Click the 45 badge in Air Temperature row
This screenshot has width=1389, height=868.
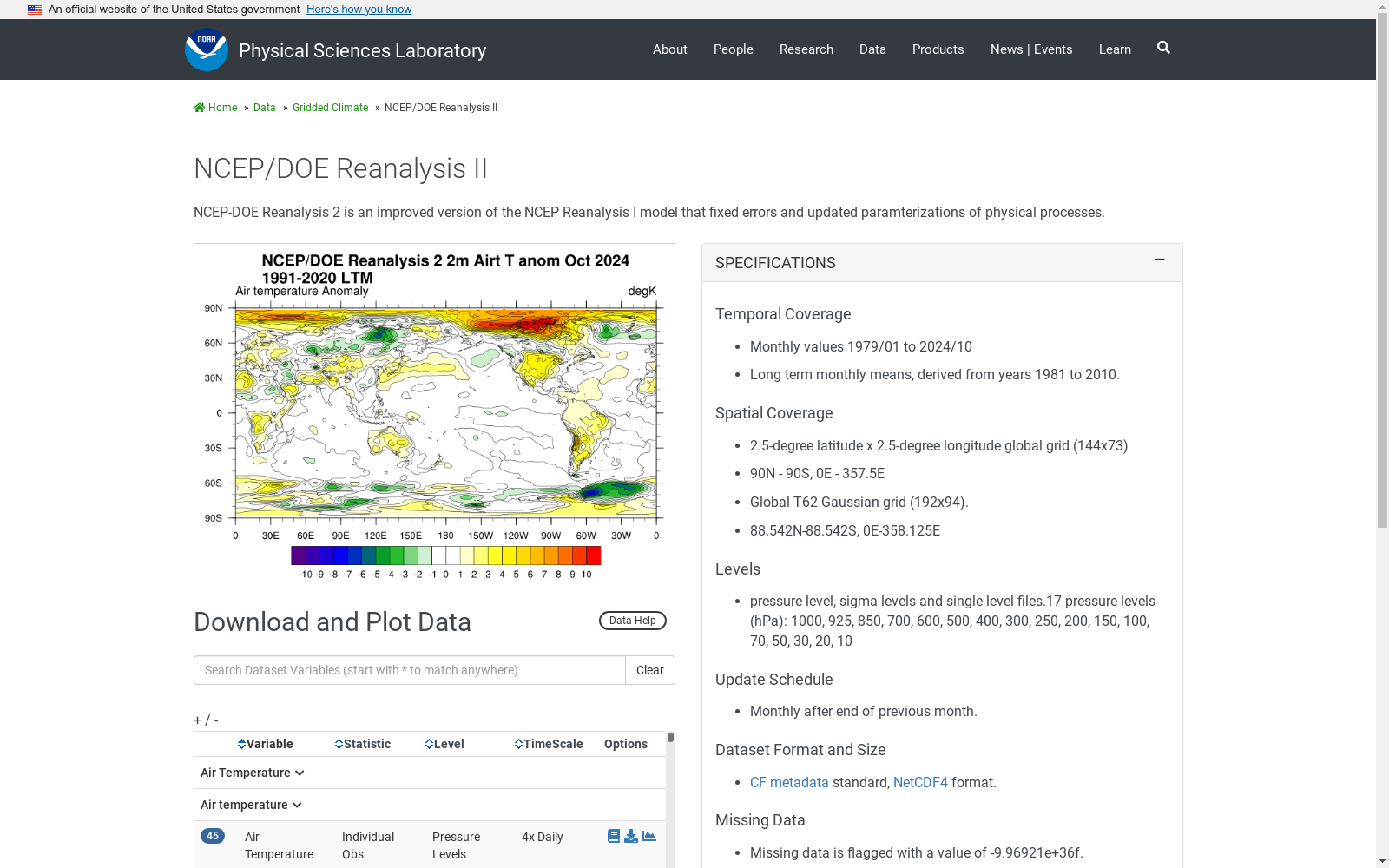click(213, 836)
